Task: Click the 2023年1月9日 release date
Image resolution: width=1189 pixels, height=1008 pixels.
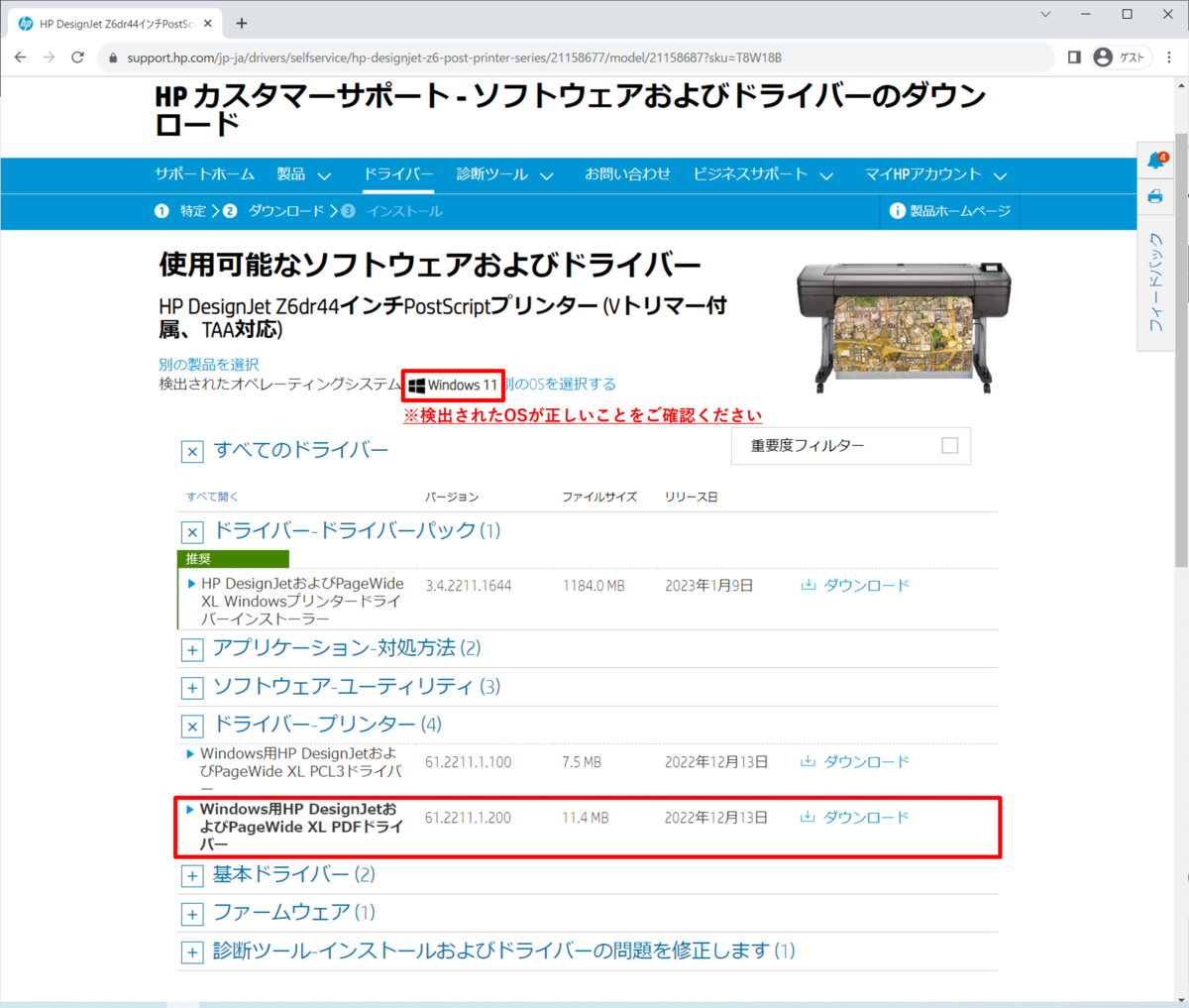Action: pyautogui.click(x=708, y=586)
